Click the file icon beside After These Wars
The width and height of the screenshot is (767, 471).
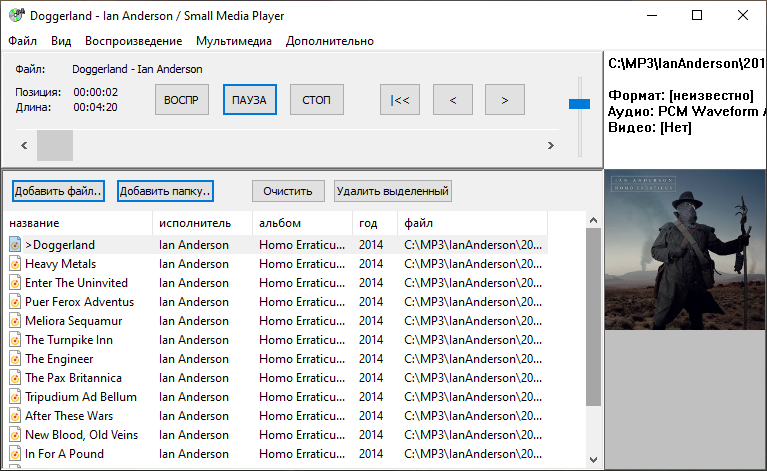(x=15, y=416)
